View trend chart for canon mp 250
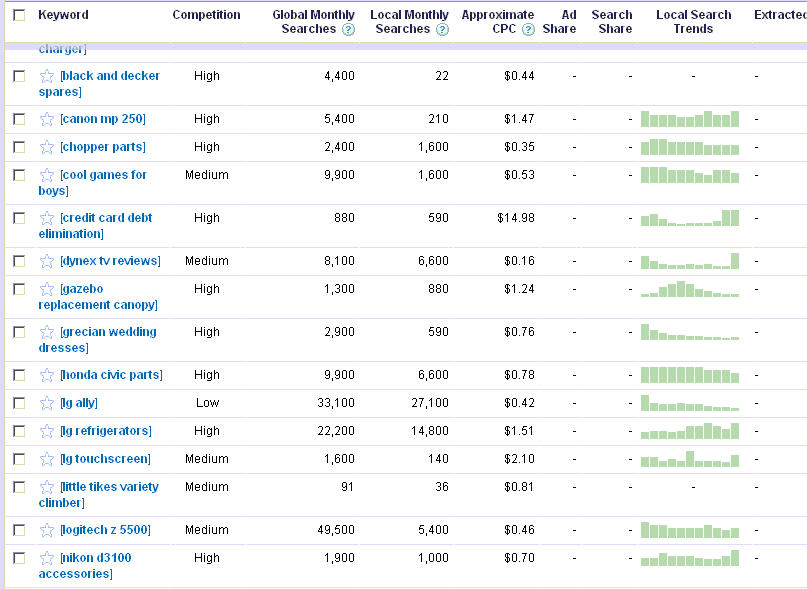The image size is (807, 589). tap(690, 119)
